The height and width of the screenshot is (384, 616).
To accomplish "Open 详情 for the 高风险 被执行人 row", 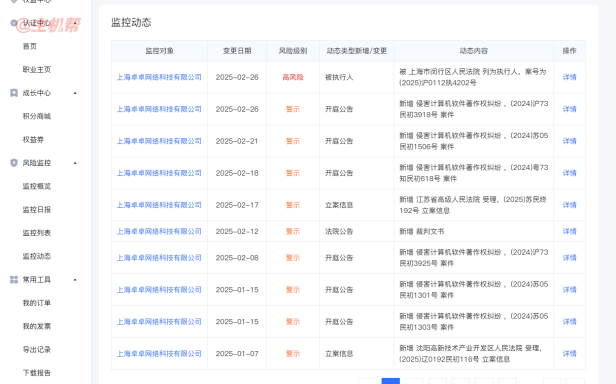I will click(569, 77).
